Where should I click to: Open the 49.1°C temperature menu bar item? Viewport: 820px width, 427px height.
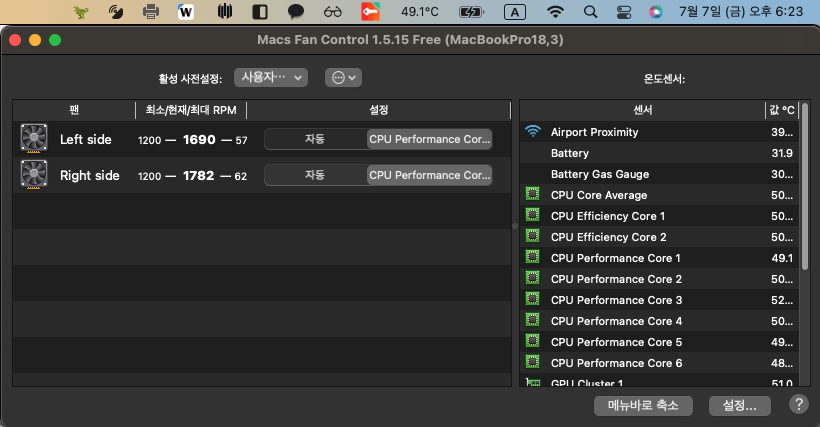tap(420, 11)
